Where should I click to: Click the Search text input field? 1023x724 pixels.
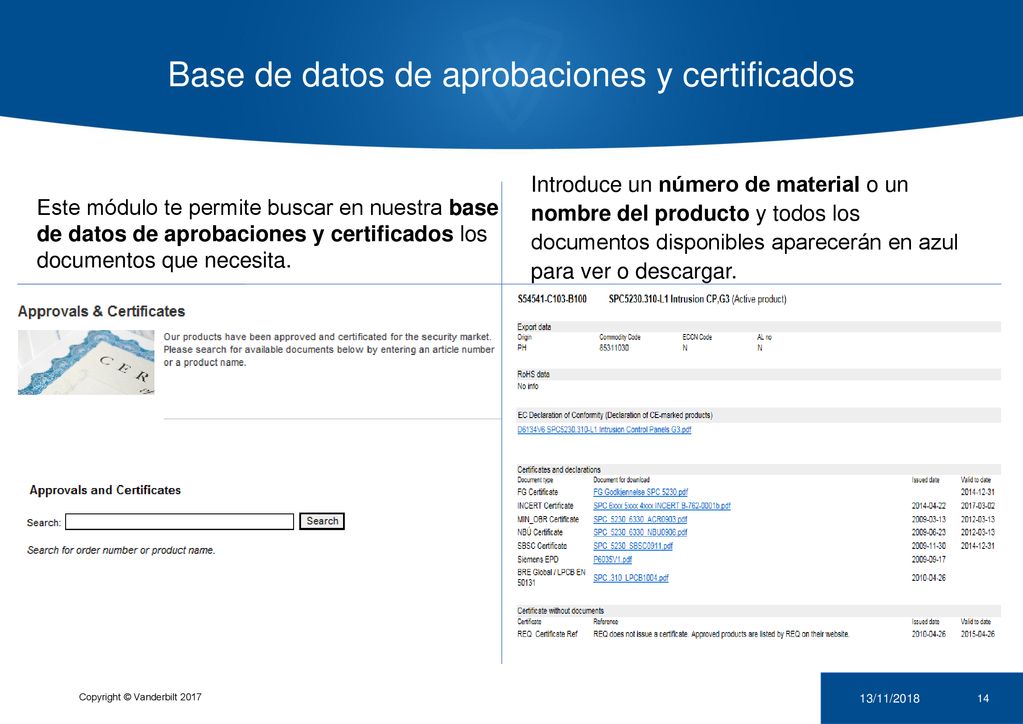click(179, 522)
